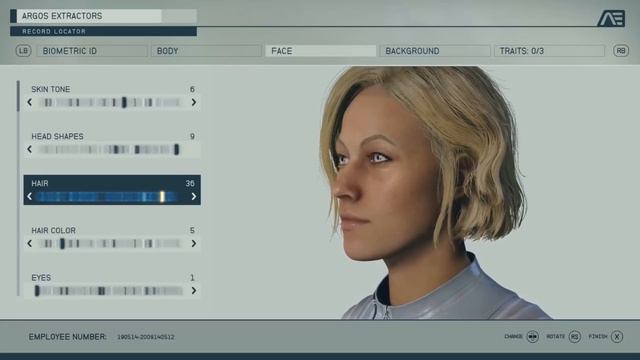Click the Head Shapes slider track
Image resolution: width=640 pixels, height=360 pixels.
(109, 149)
